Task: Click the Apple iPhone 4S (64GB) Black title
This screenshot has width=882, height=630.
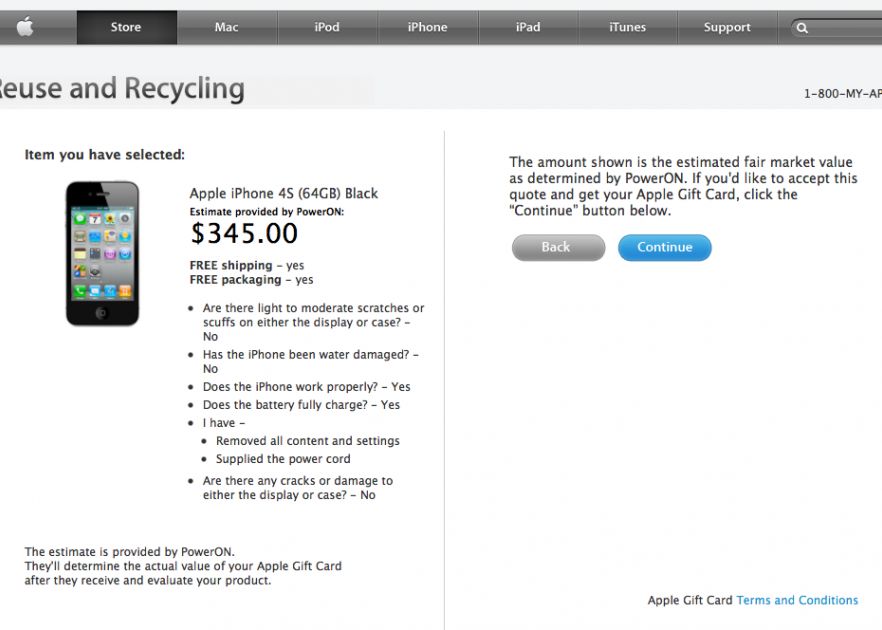Action: click(x=284, y=193)
